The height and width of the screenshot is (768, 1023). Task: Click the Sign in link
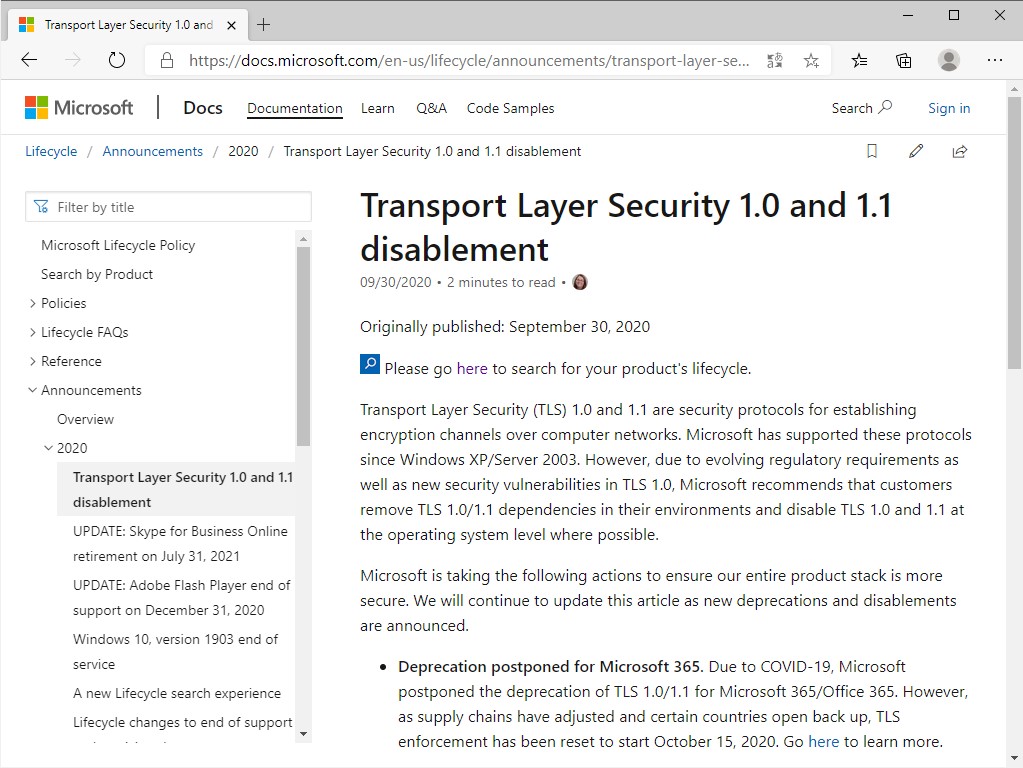pyautogui.click(x=948, y=108)
